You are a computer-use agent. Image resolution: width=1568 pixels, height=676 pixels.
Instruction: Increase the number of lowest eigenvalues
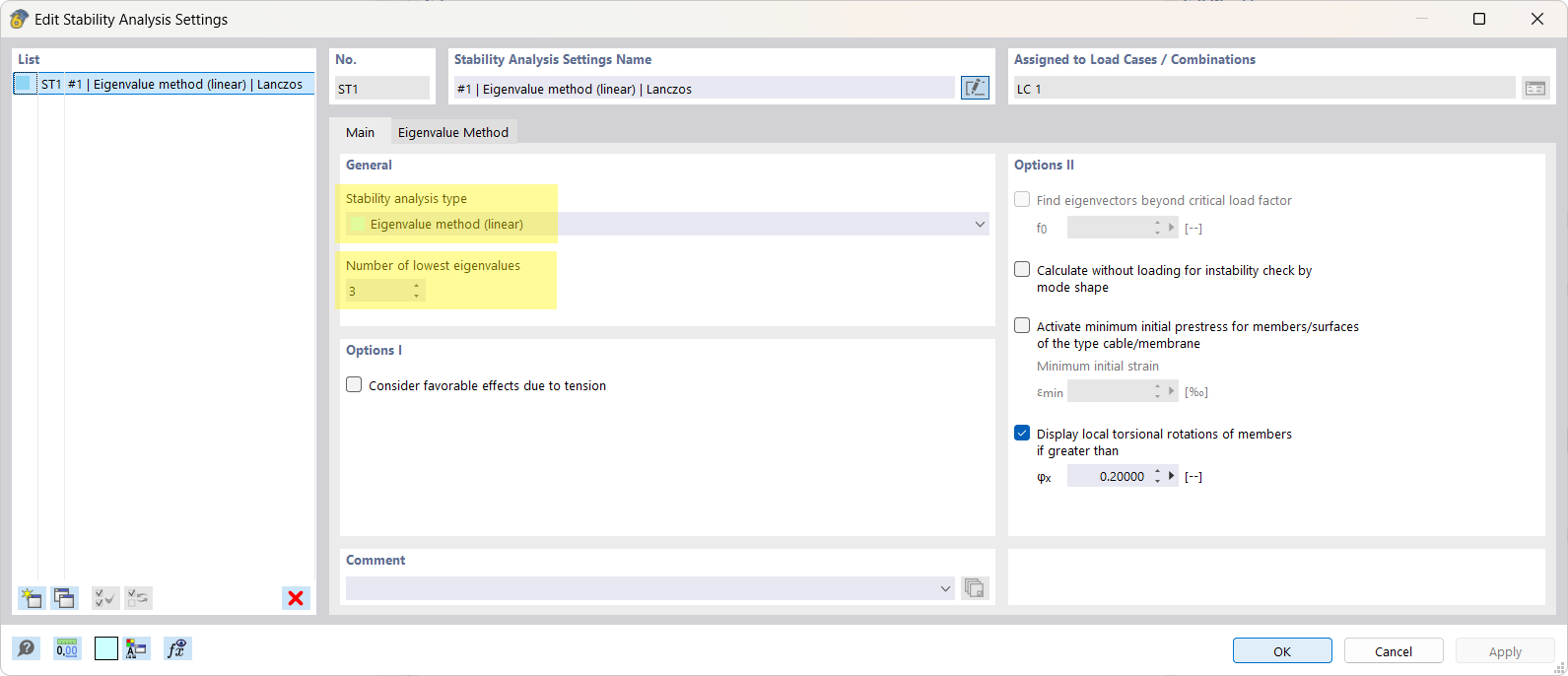click(417, 286)
